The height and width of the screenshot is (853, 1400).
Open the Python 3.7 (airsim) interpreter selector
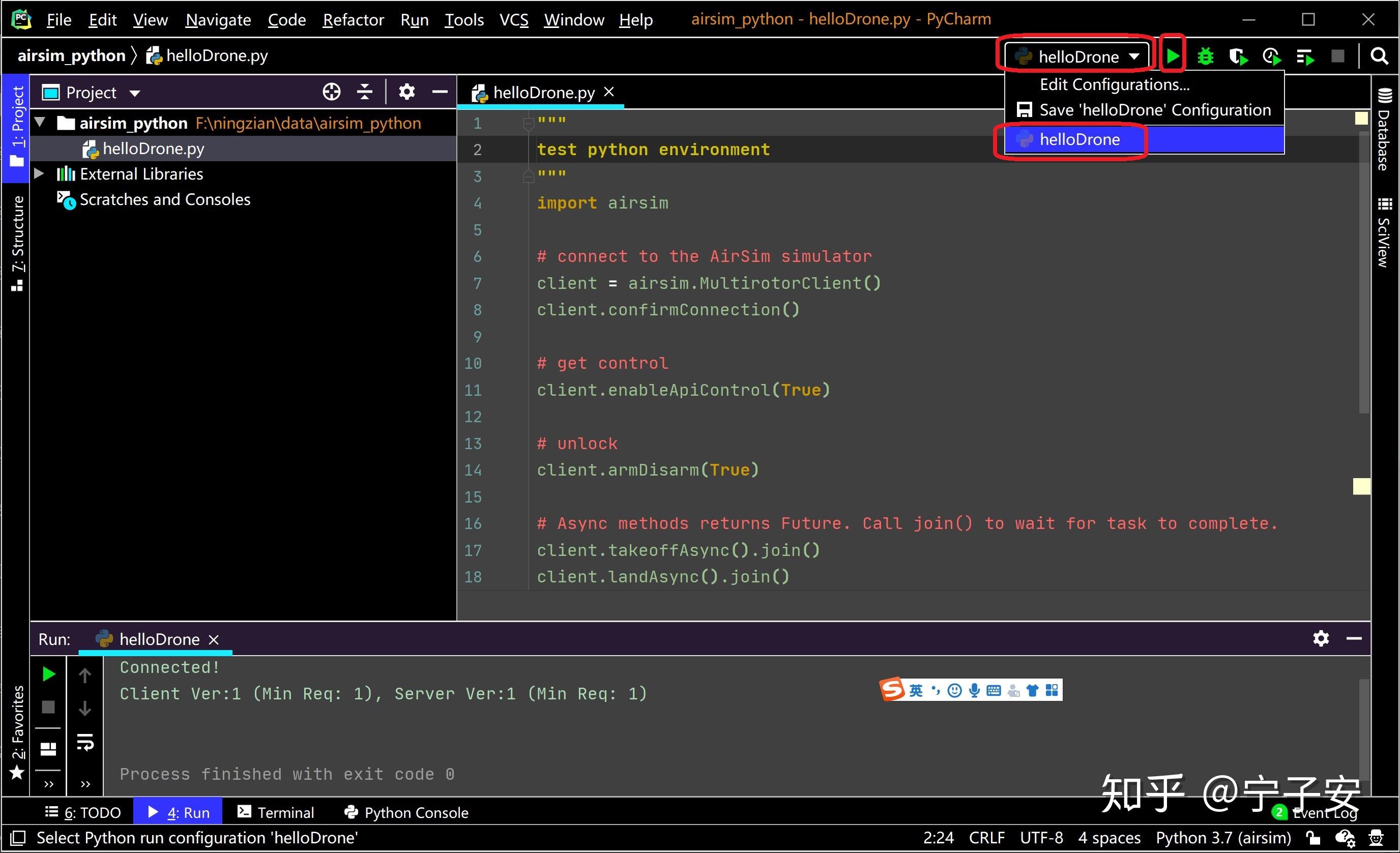coord(1223,837)
